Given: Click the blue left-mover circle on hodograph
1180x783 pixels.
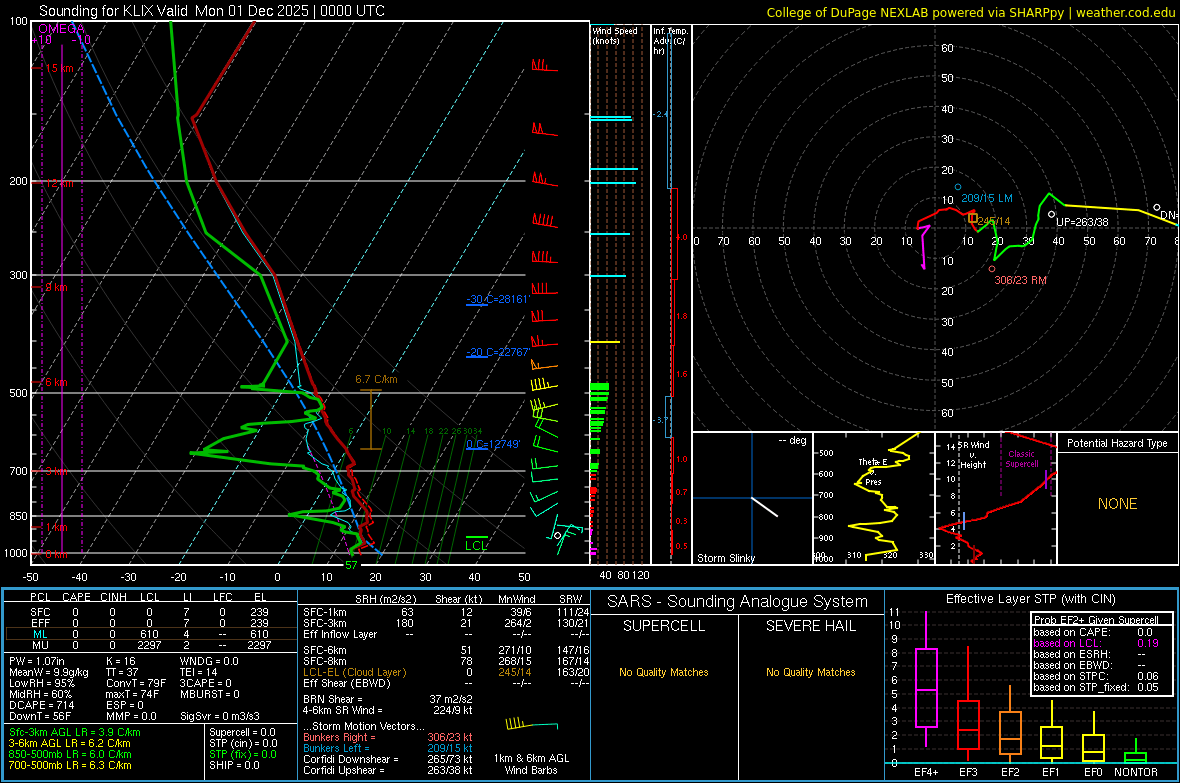Looking at the screenshot, I should [x=958, y=187].
